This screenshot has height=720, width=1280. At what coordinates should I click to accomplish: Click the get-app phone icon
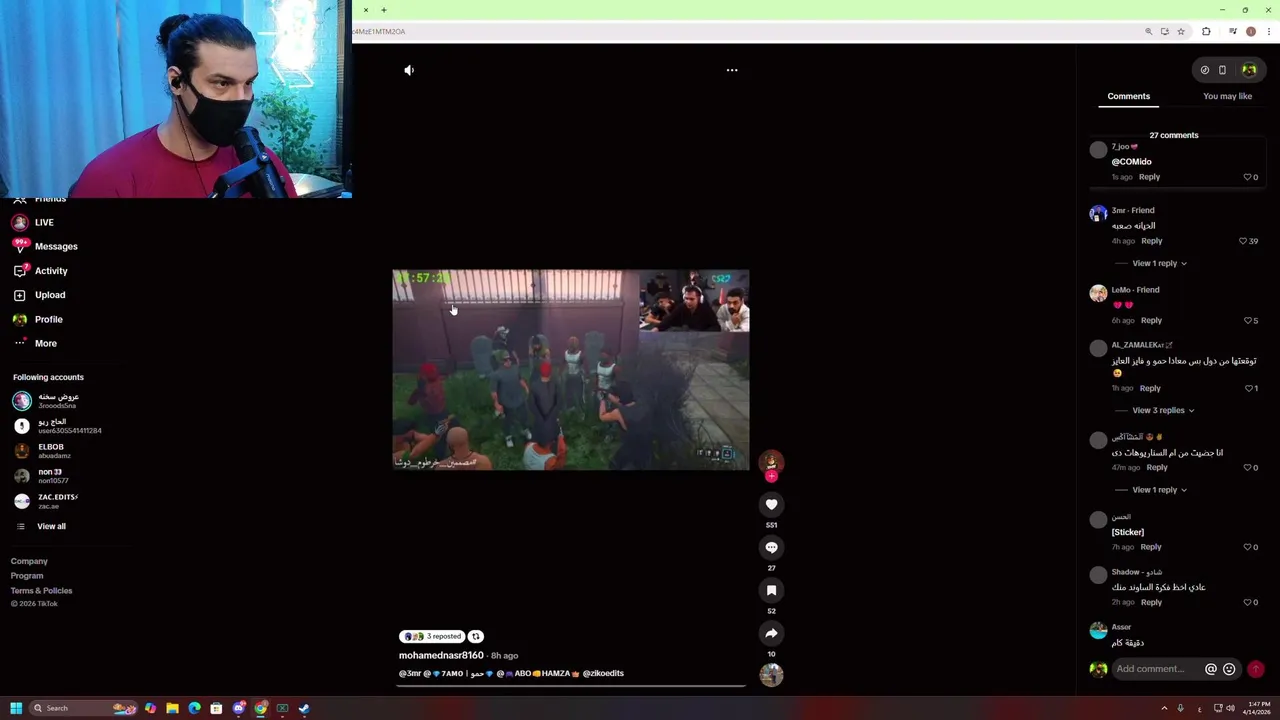1222,70
